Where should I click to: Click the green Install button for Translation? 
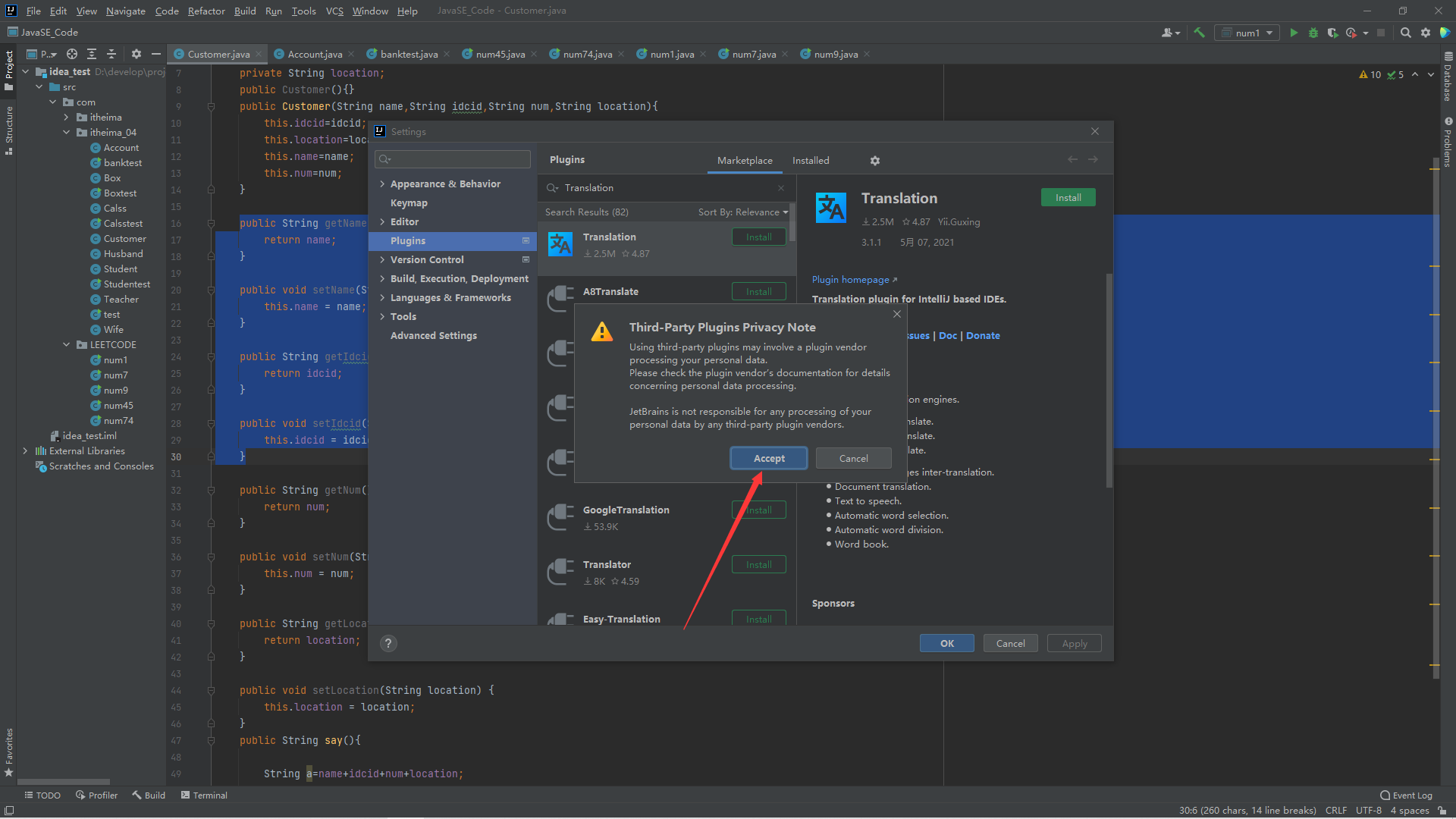(1068, 198)
